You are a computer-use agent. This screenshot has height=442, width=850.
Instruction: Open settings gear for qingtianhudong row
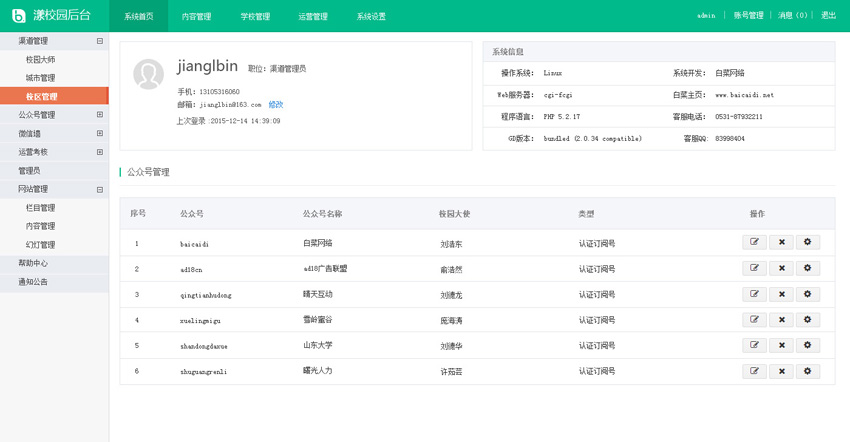808,294
